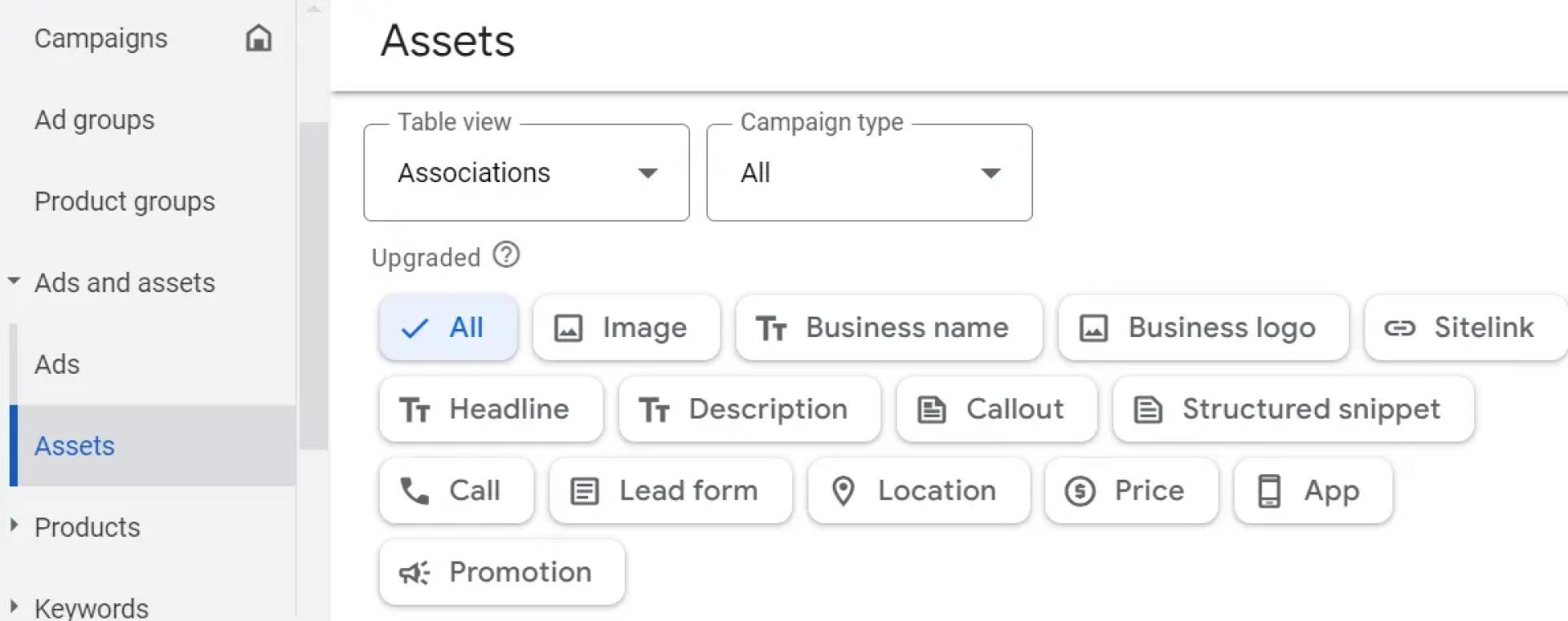Choose the Promotion asset chip
The height and width of the screenshot is (621, 1568).
(x=502, y=572)
